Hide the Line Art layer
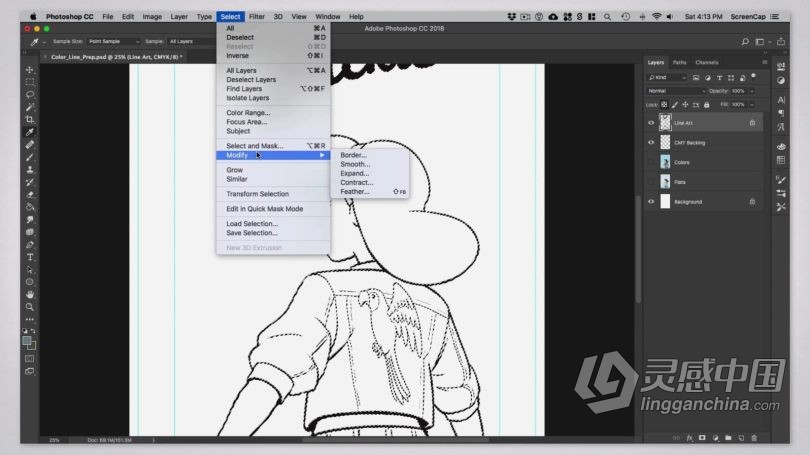Viewport: 810px width, 455px height. (651, 123)
